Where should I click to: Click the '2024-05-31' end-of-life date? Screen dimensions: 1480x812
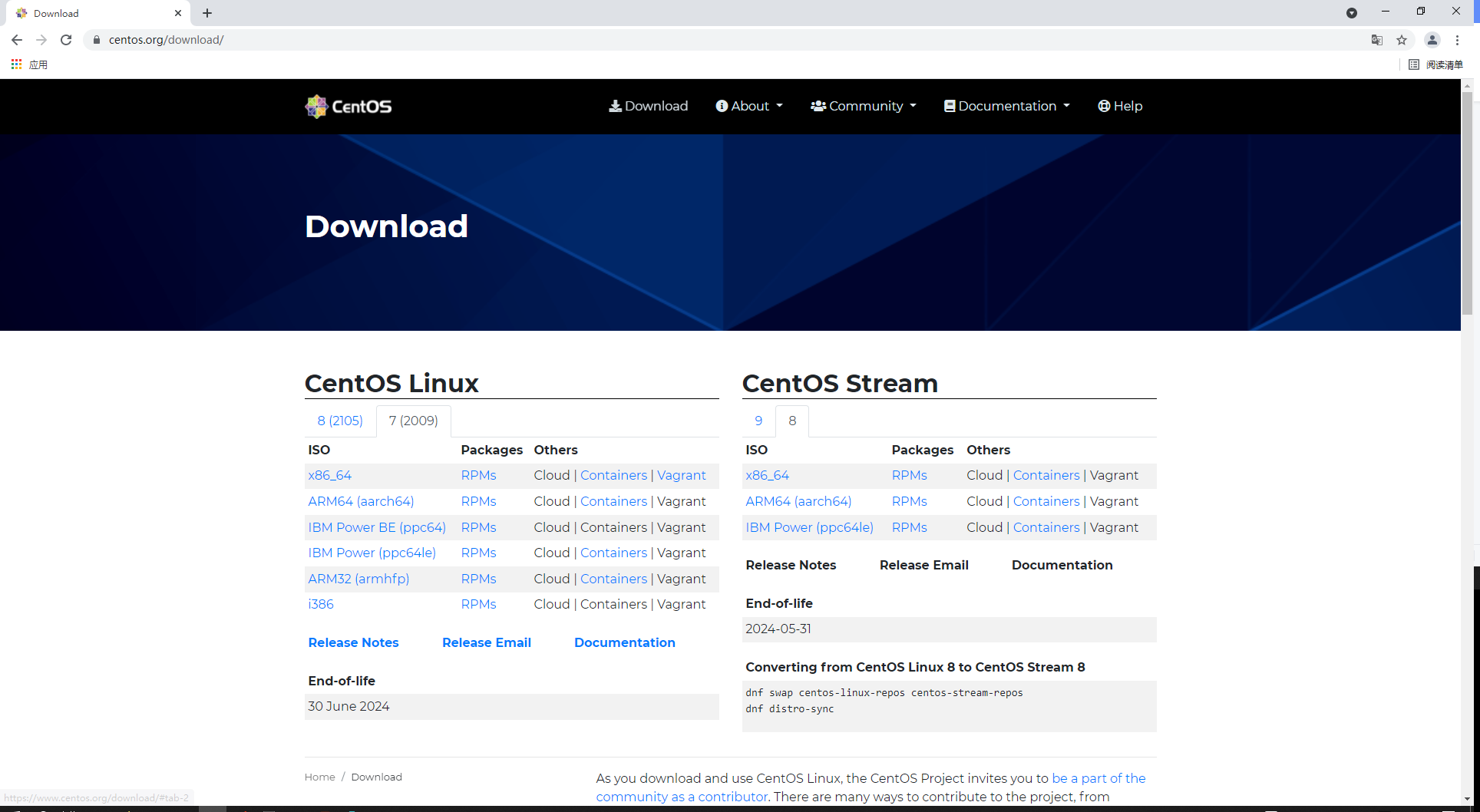click(778, 629)
